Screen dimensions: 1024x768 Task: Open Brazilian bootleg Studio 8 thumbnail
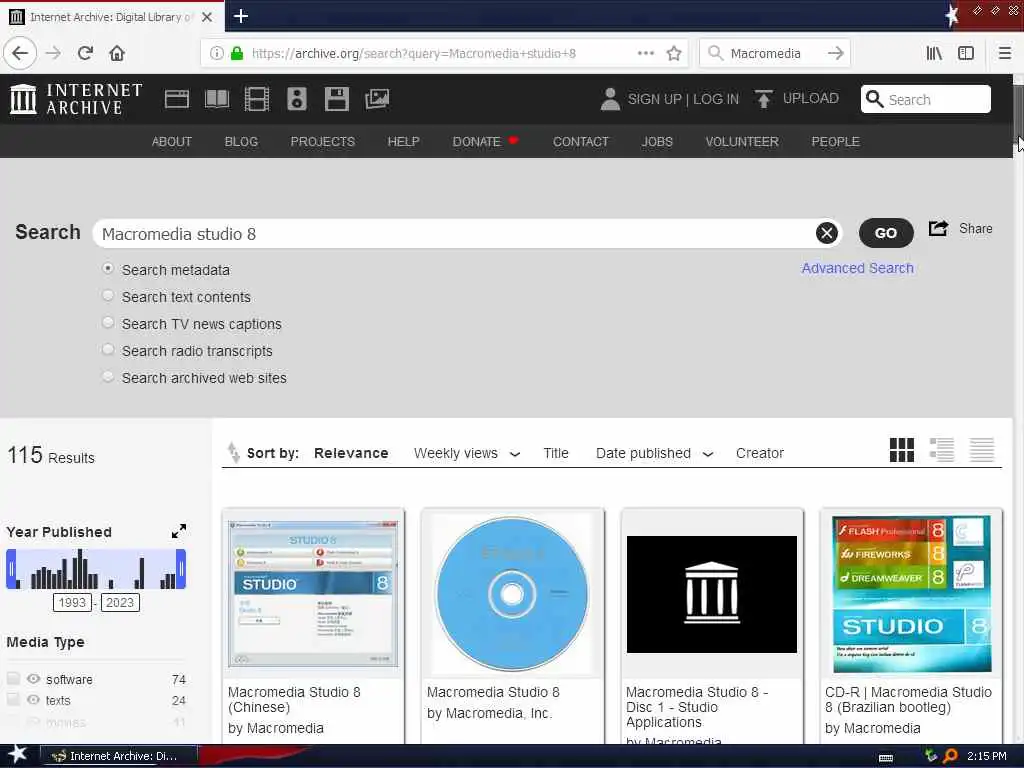click(912, 594)
